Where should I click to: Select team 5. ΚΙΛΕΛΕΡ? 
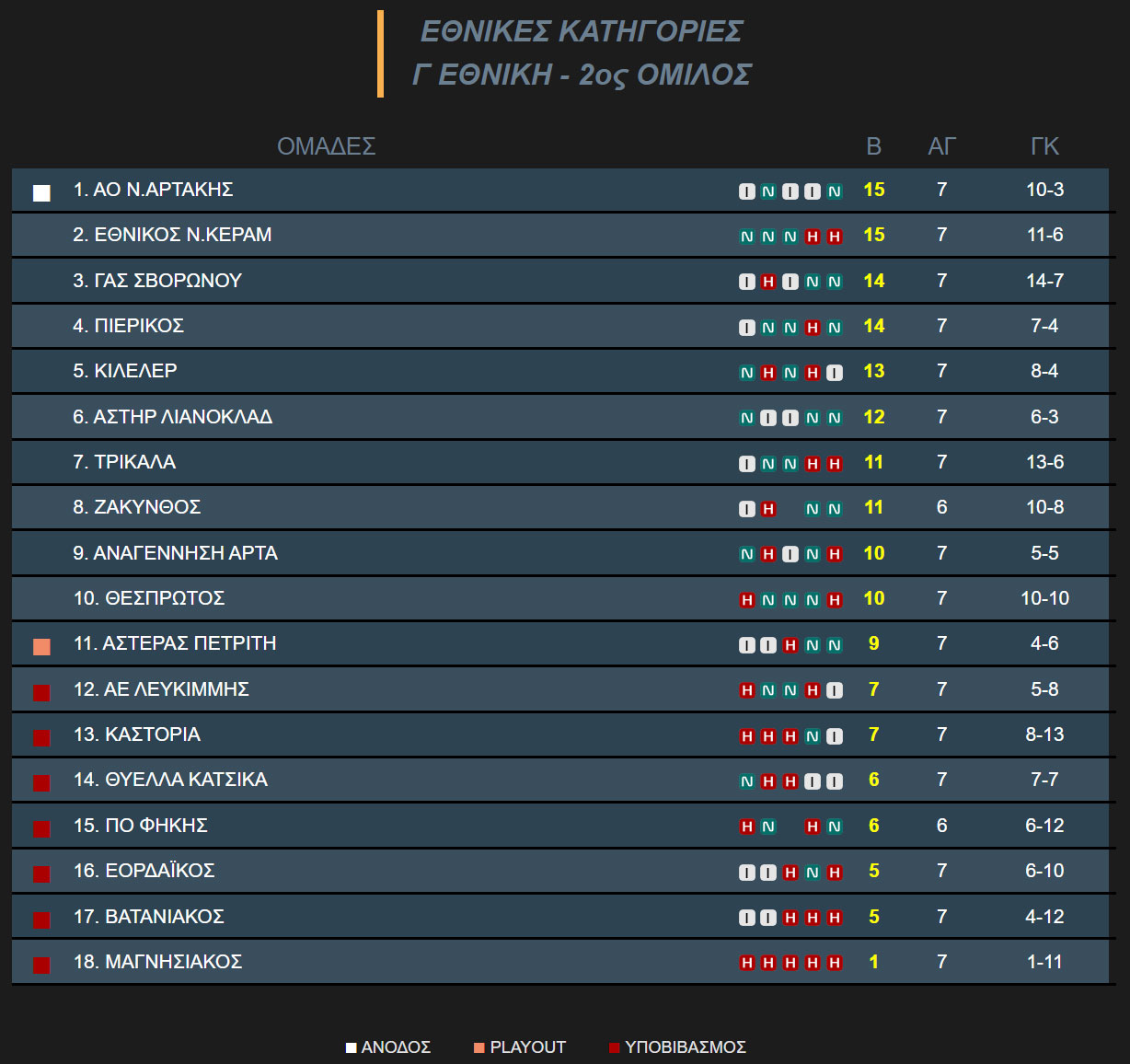tap(125, 371)
